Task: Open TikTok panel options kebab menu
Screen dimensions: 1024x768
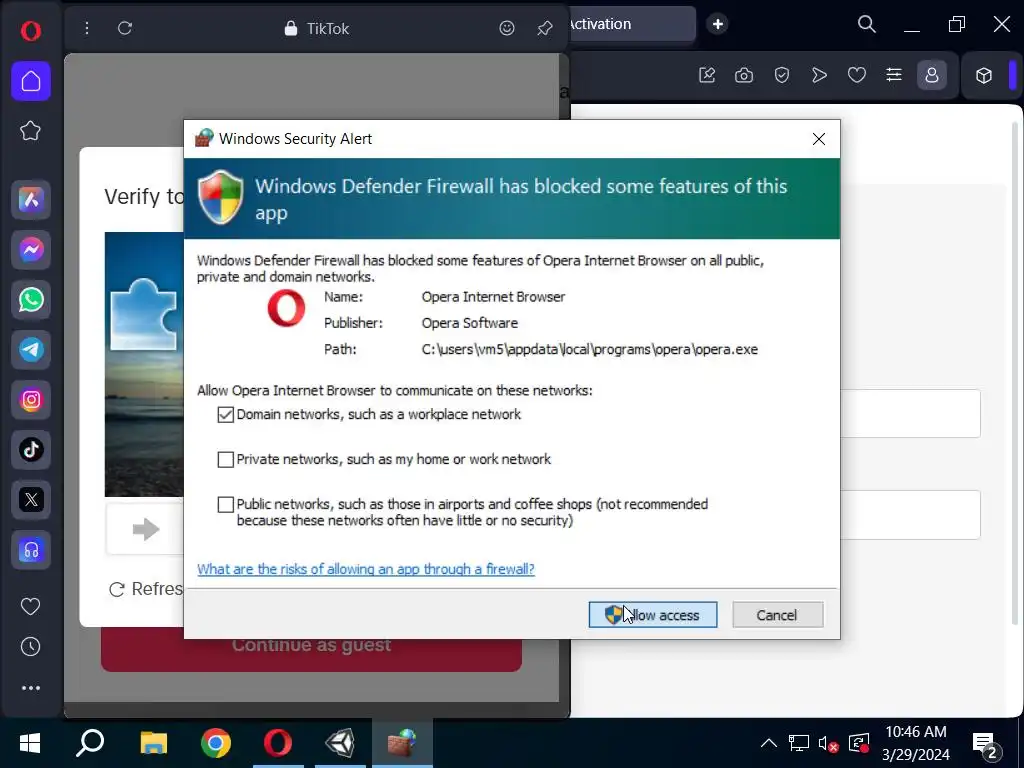Action: tap(86, 28)
